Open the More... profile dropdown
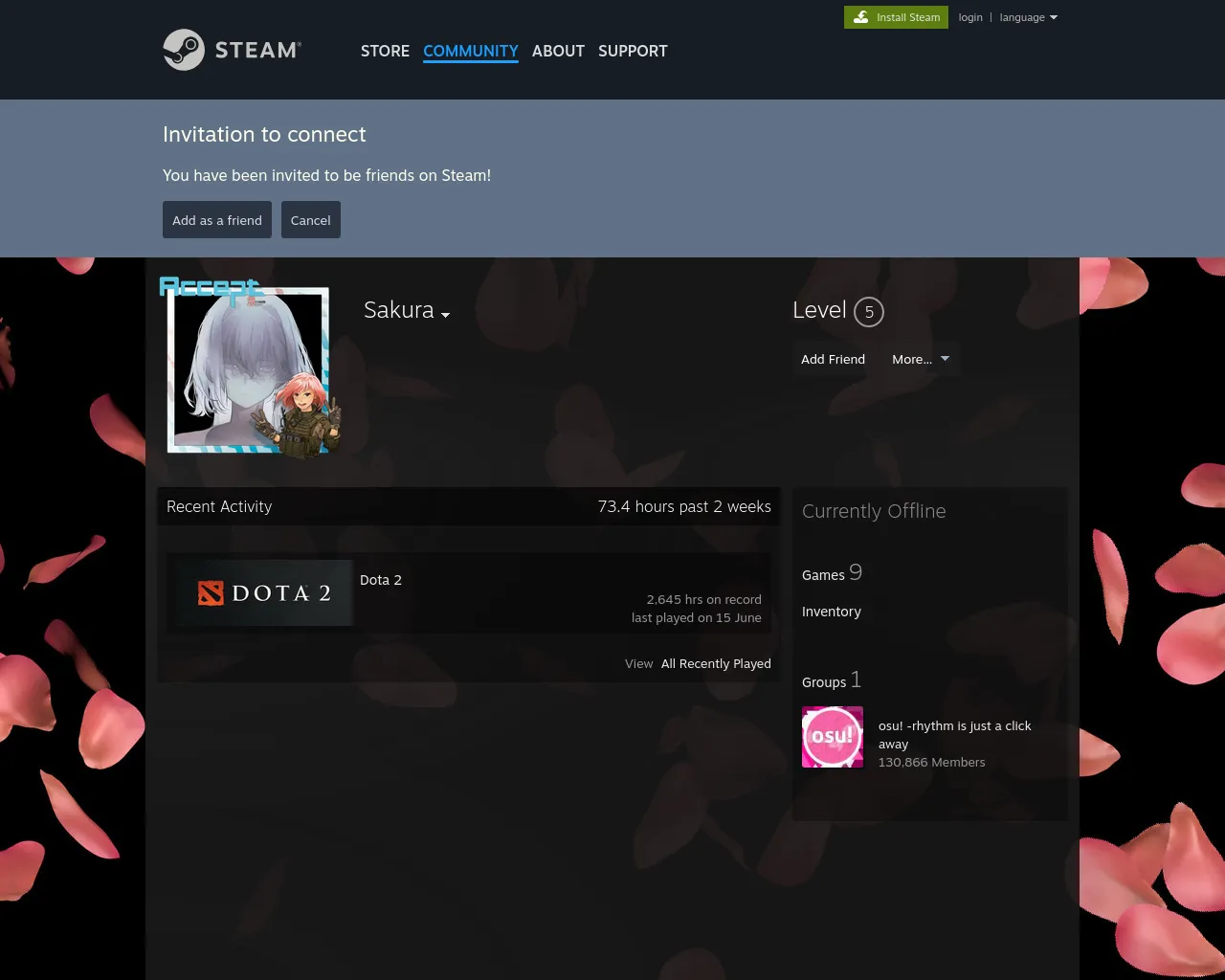 (921, 359)
